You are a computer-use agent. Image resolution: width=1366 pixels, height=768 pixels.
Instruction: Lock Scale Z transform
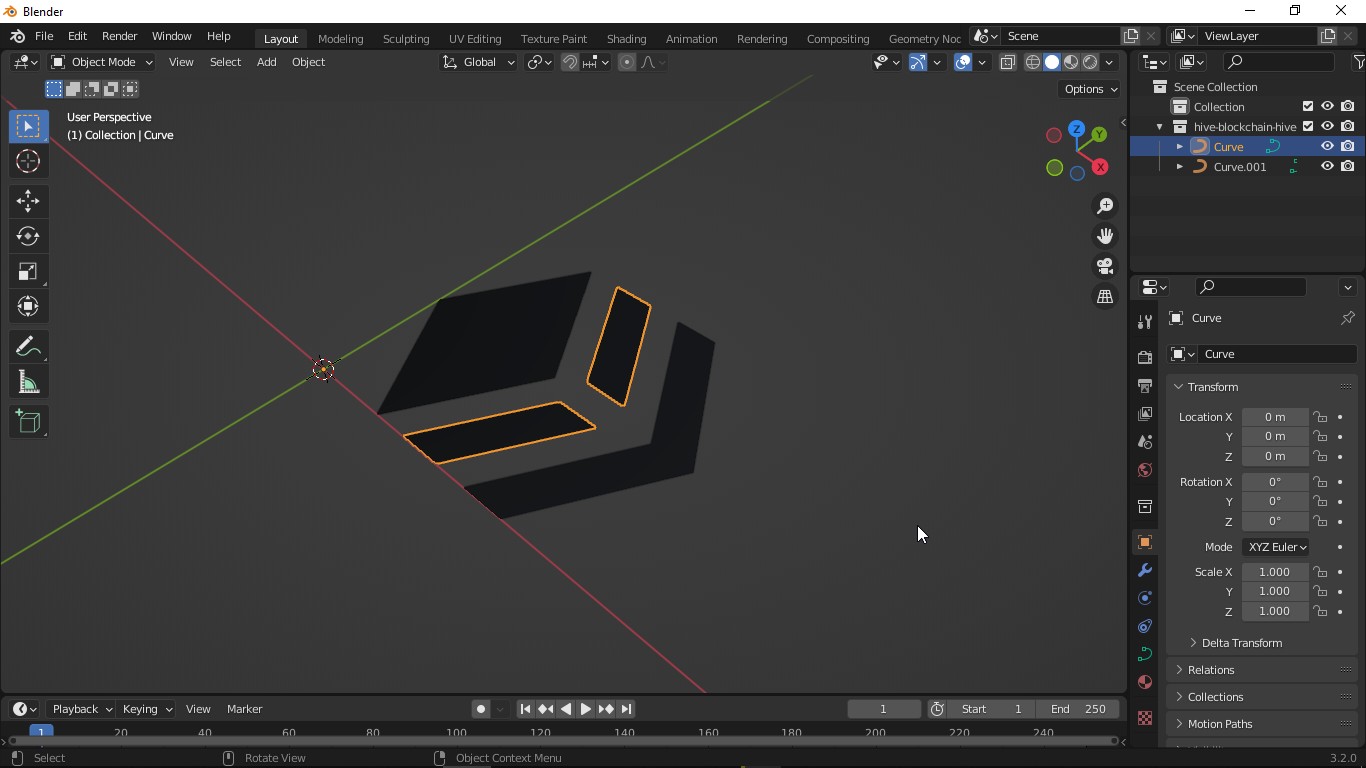tap(1320, 611)
